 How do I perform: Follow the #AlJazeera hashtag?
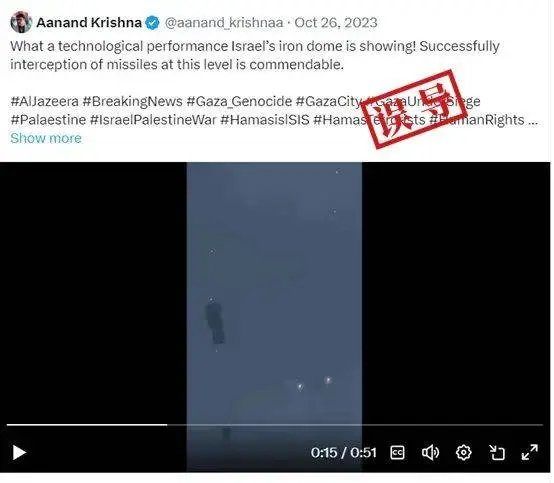45,101
